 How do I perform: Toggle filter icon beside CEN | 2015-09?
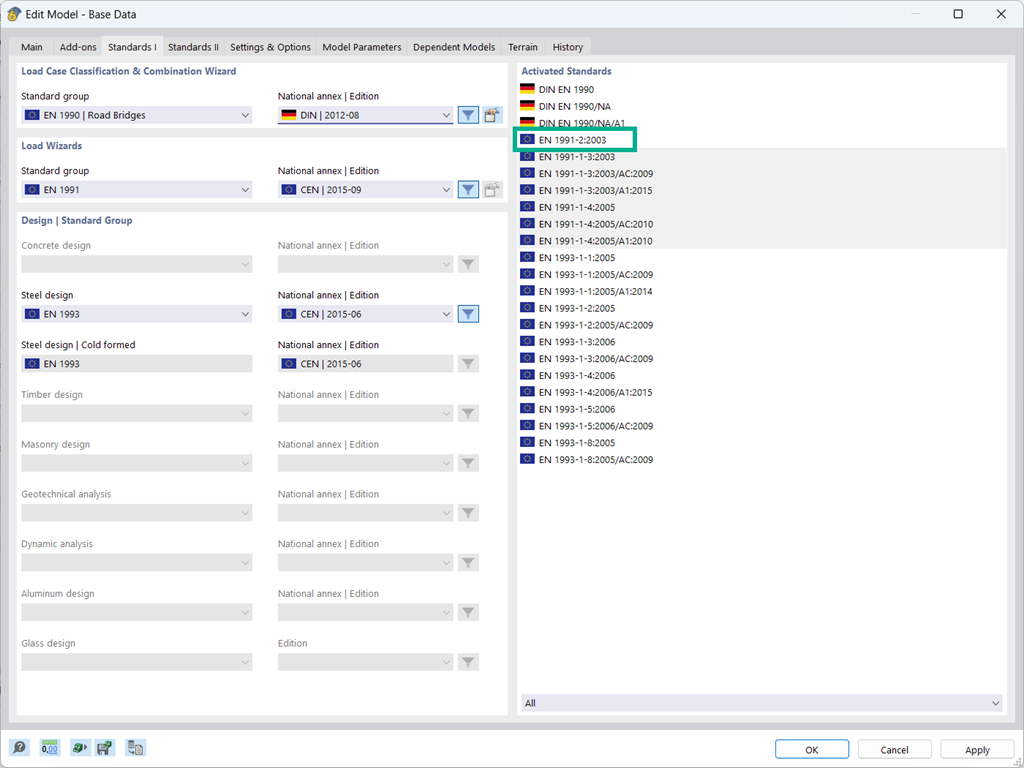(468, 189)
